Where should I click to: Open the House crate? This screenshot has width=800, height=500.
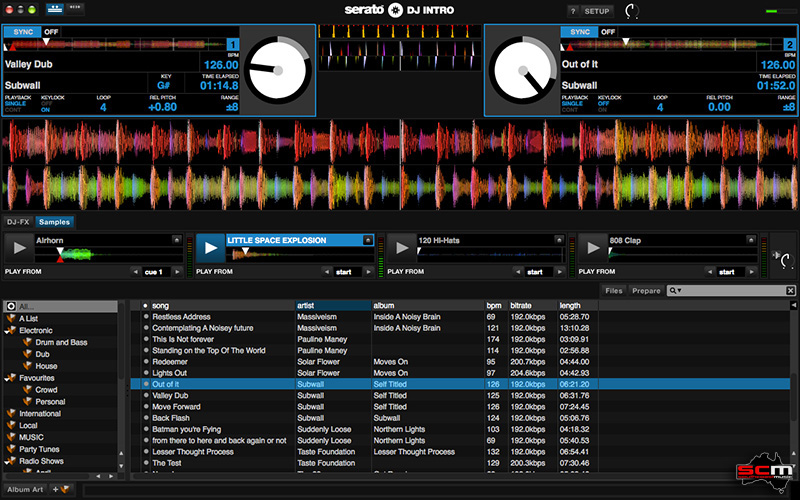click(x=46, y=366)
